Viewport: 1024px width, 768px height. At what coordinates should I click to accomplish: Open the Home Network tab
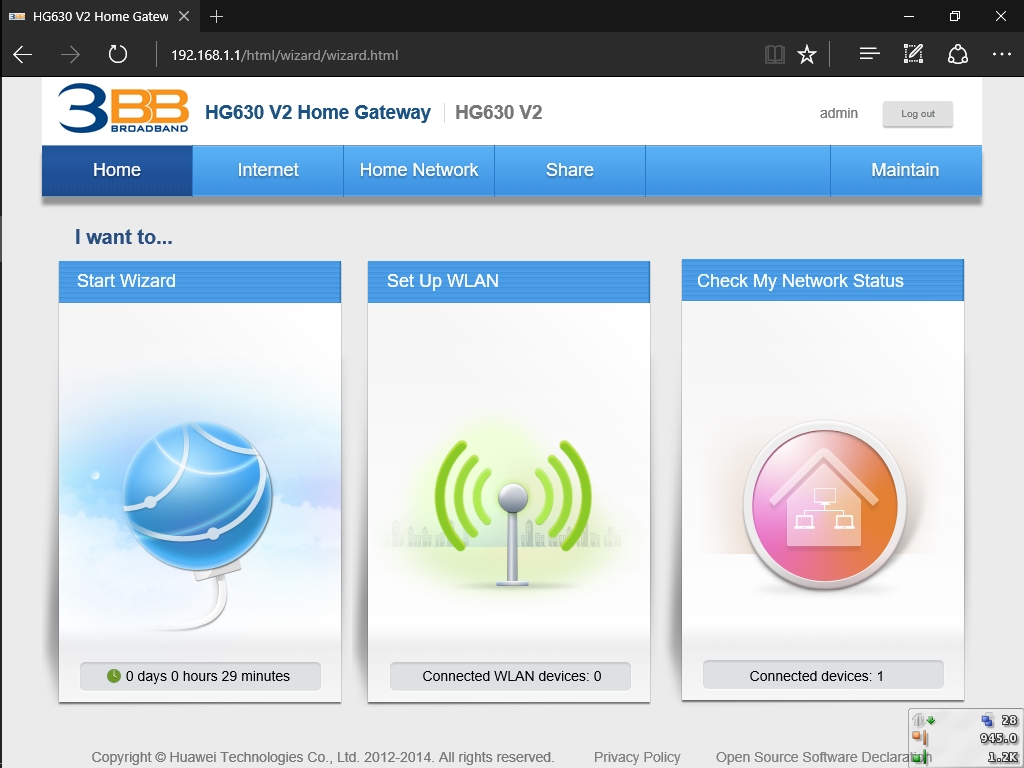[418, 170]
